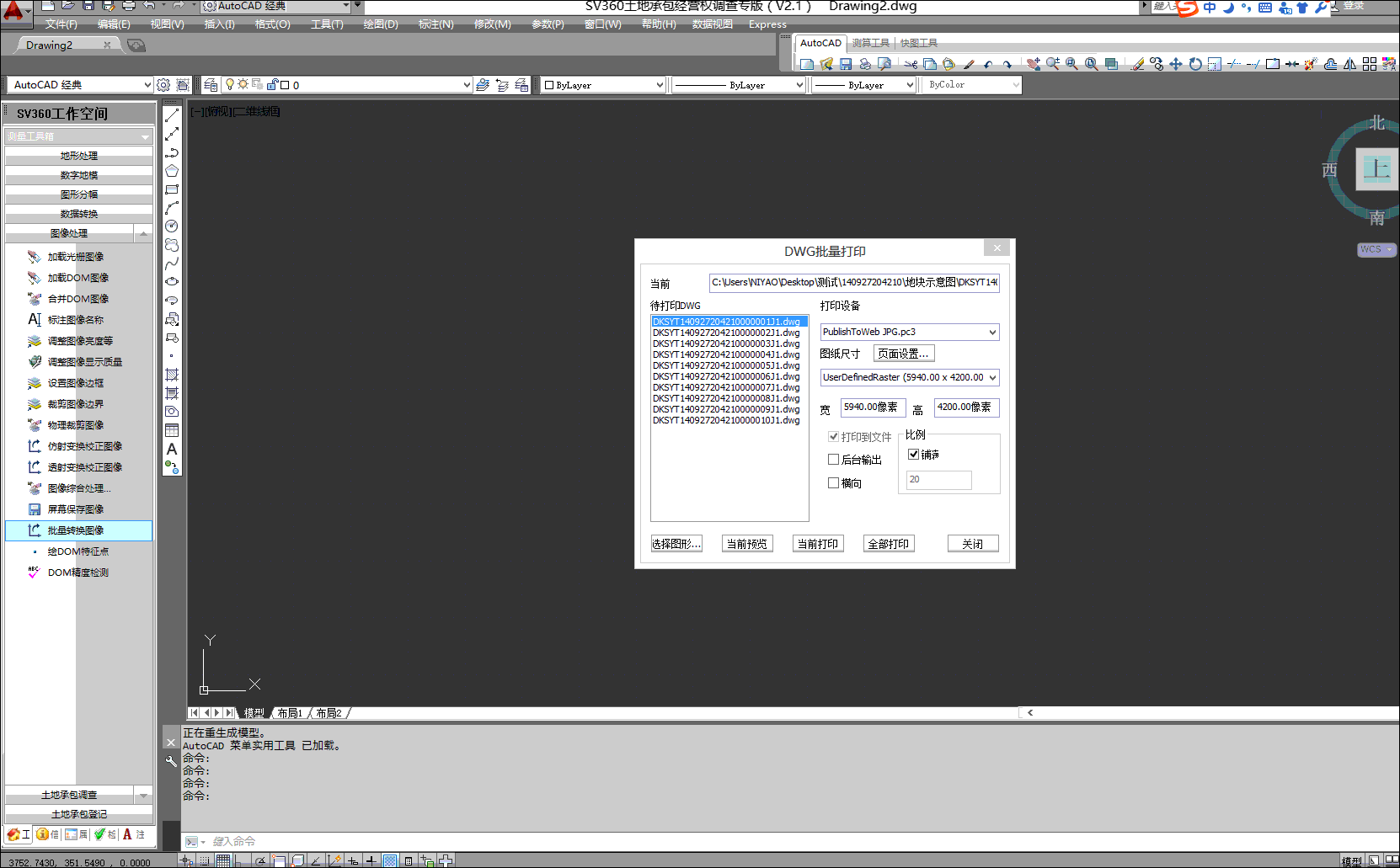1400x868 pixels.
Task: Uncheck the 铺满 scale checkbox
Action: 913,455
